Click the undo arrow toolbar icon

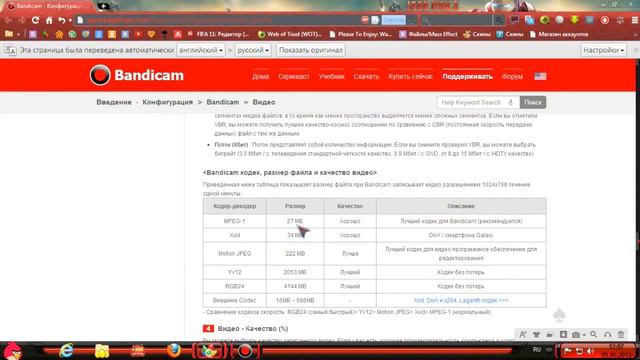pos(62,20)
